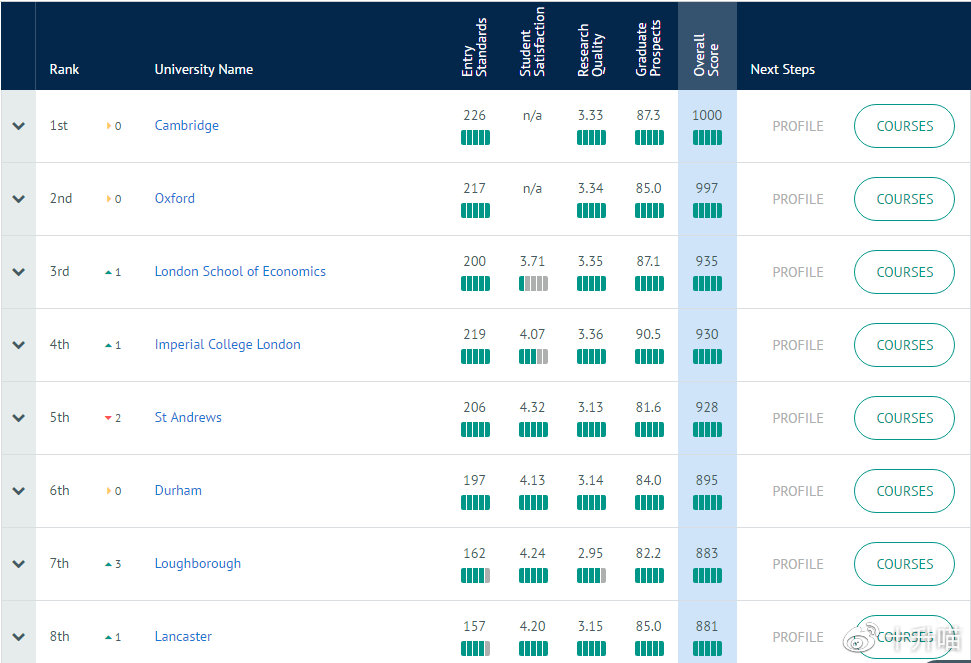Open the London School of Economics link
This screenshot has height=663, width=971.
tap(240, 272)
